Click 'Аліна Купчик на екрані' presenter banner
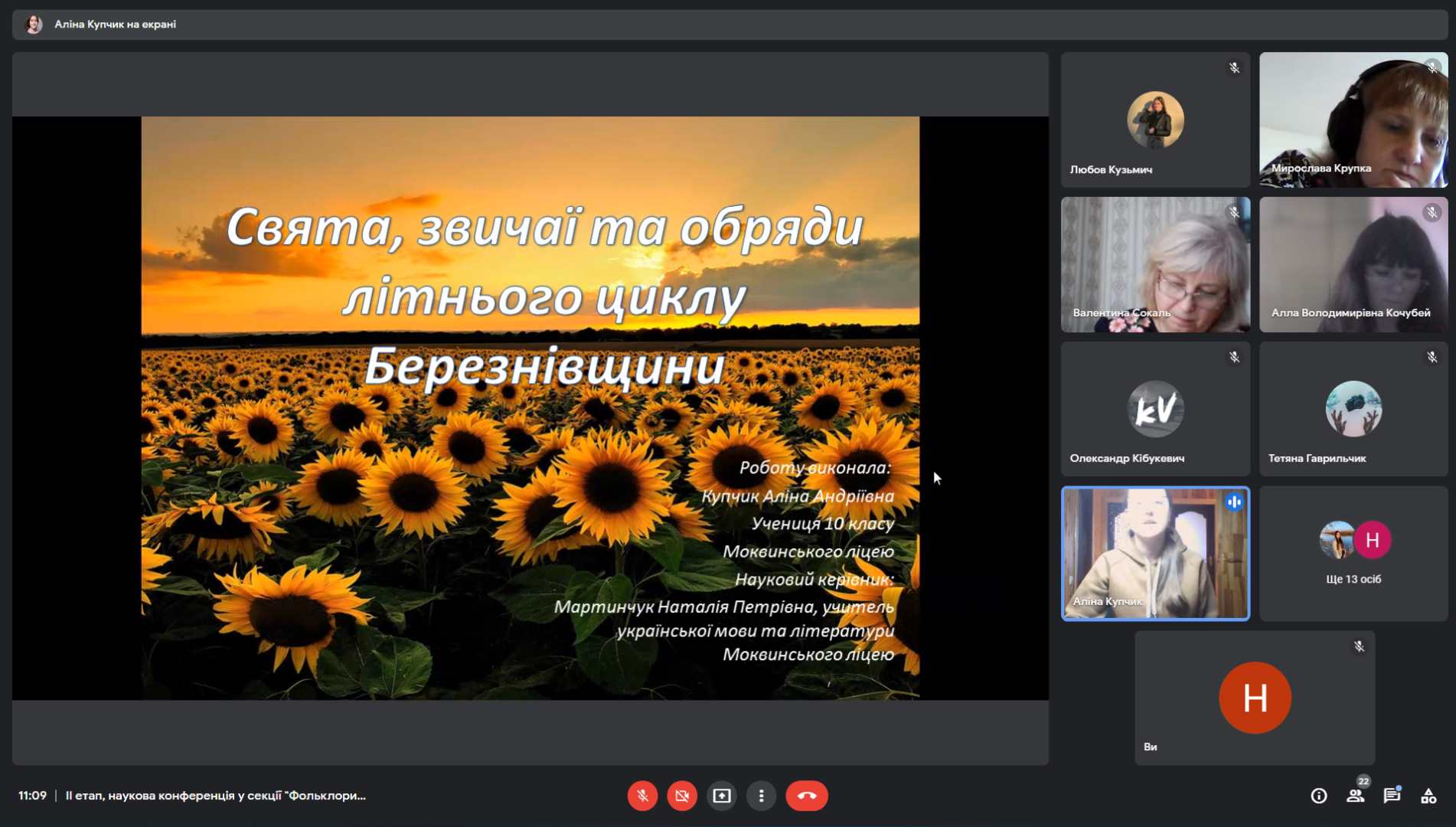Viewport: 1456px width, 827px height. (x=115, y=25)
